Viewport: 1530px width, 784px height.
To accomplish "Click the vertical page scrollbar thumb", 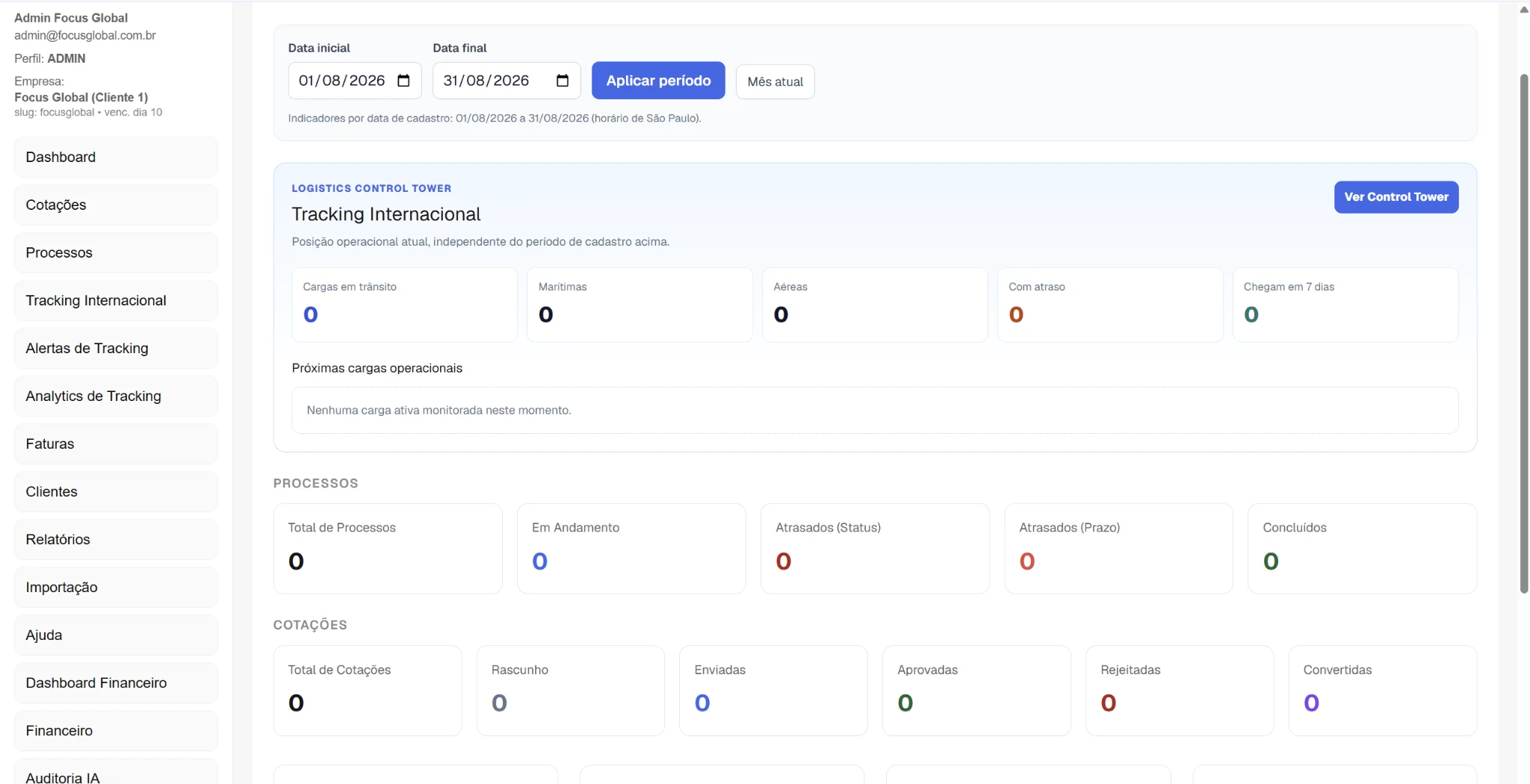I will (1524, 333).
